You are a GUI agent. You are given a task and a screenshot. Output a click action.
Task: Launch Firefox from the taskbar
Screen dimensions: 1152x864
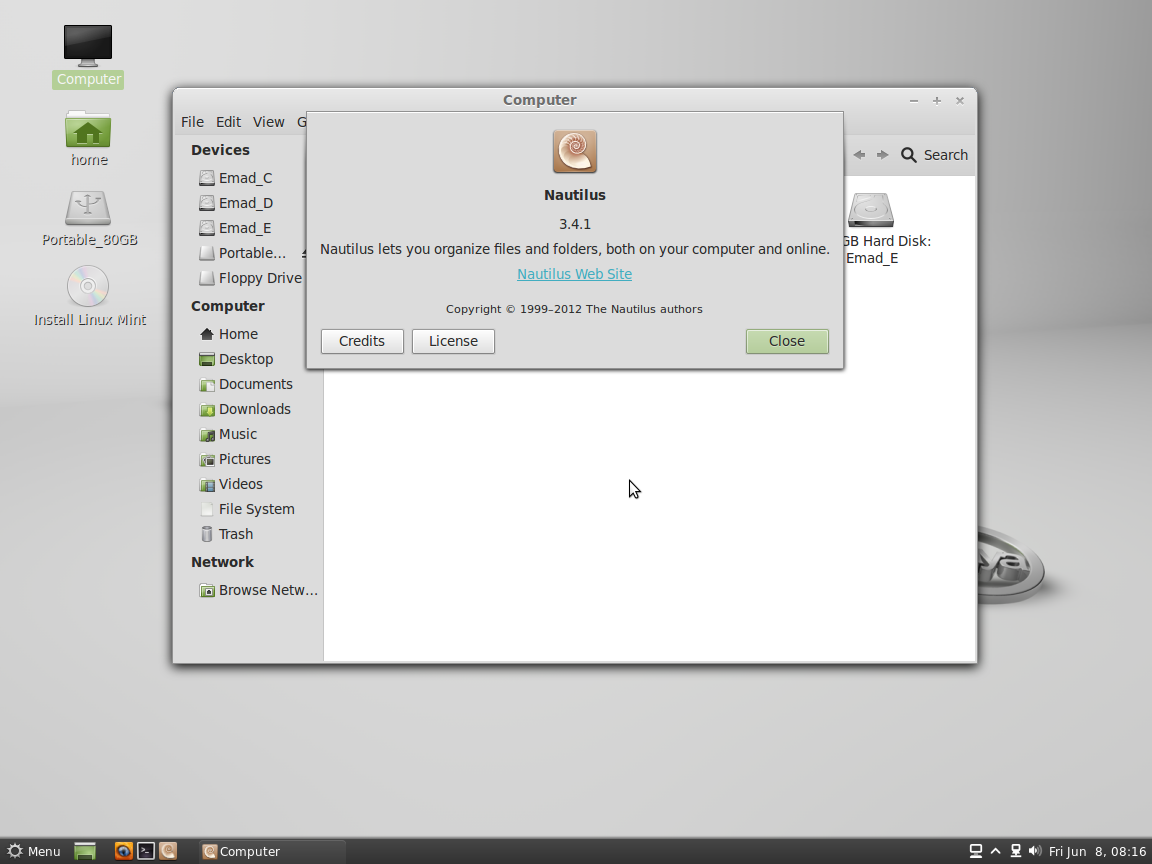(x=123, y=851)
